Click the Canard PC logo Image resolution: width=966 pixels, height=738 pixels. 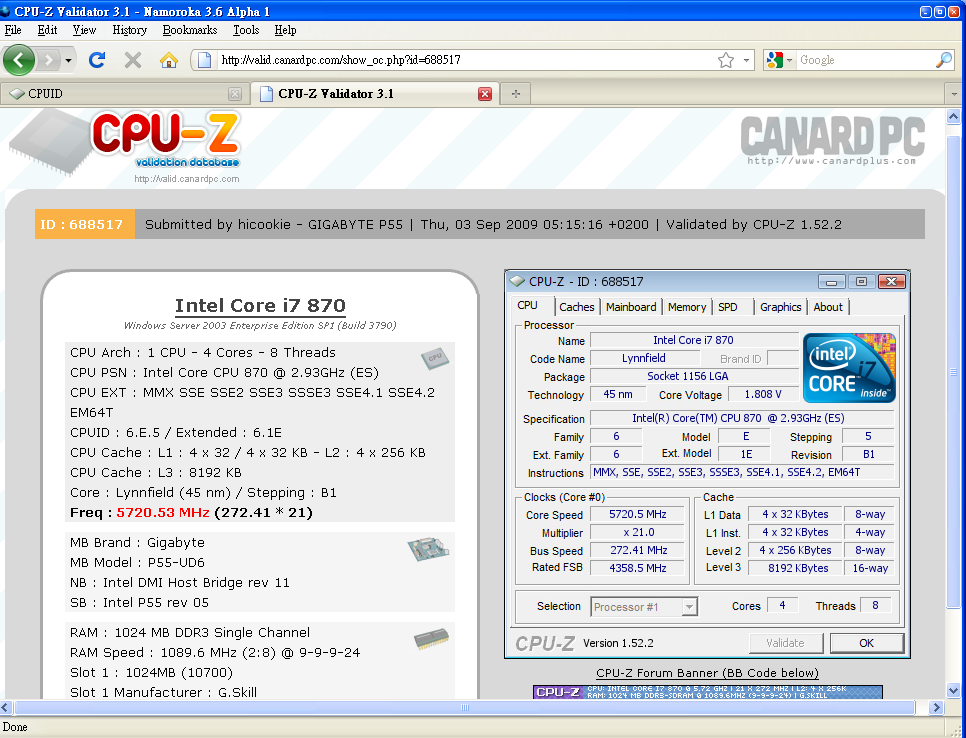(x=832, y=141)
